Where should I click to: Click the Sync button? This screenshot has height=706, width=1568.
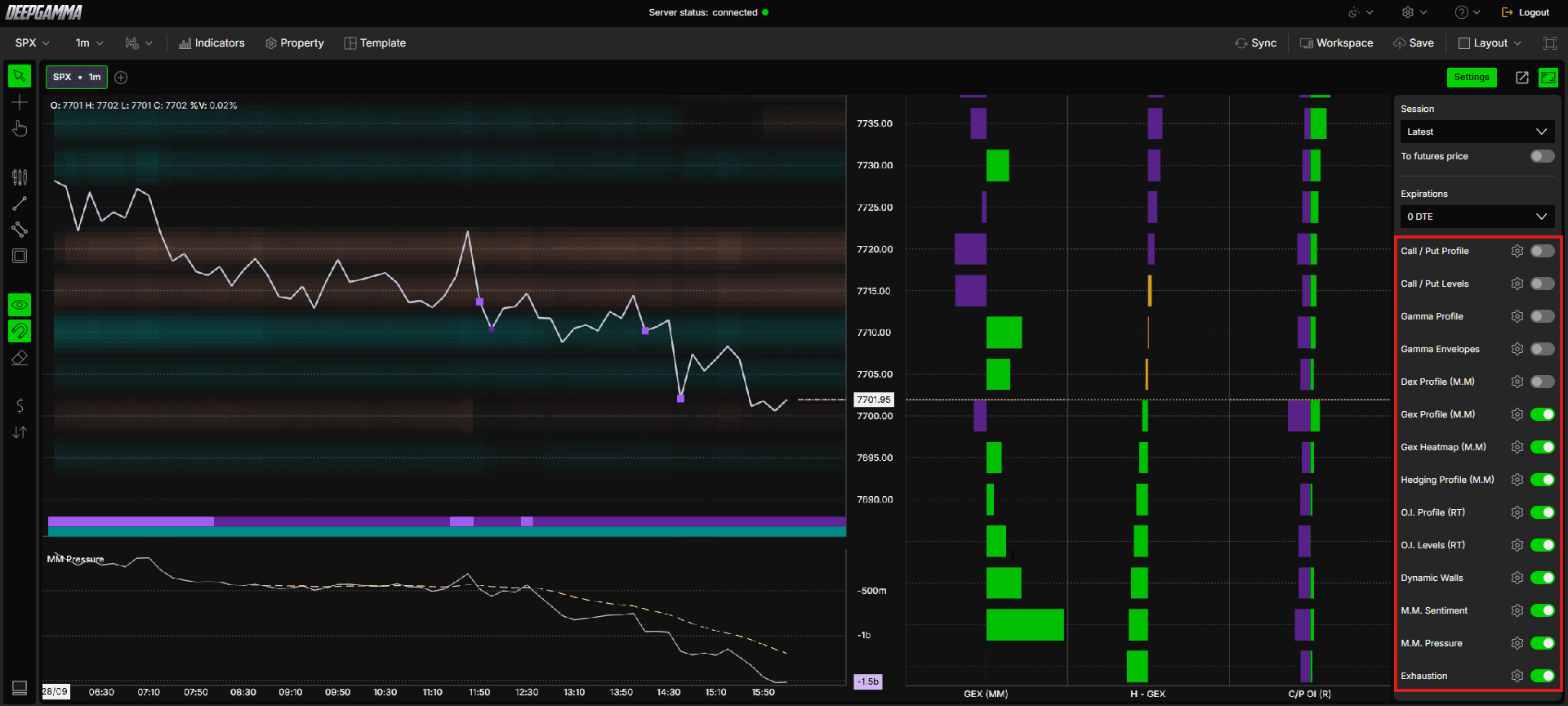(1255, 43)
